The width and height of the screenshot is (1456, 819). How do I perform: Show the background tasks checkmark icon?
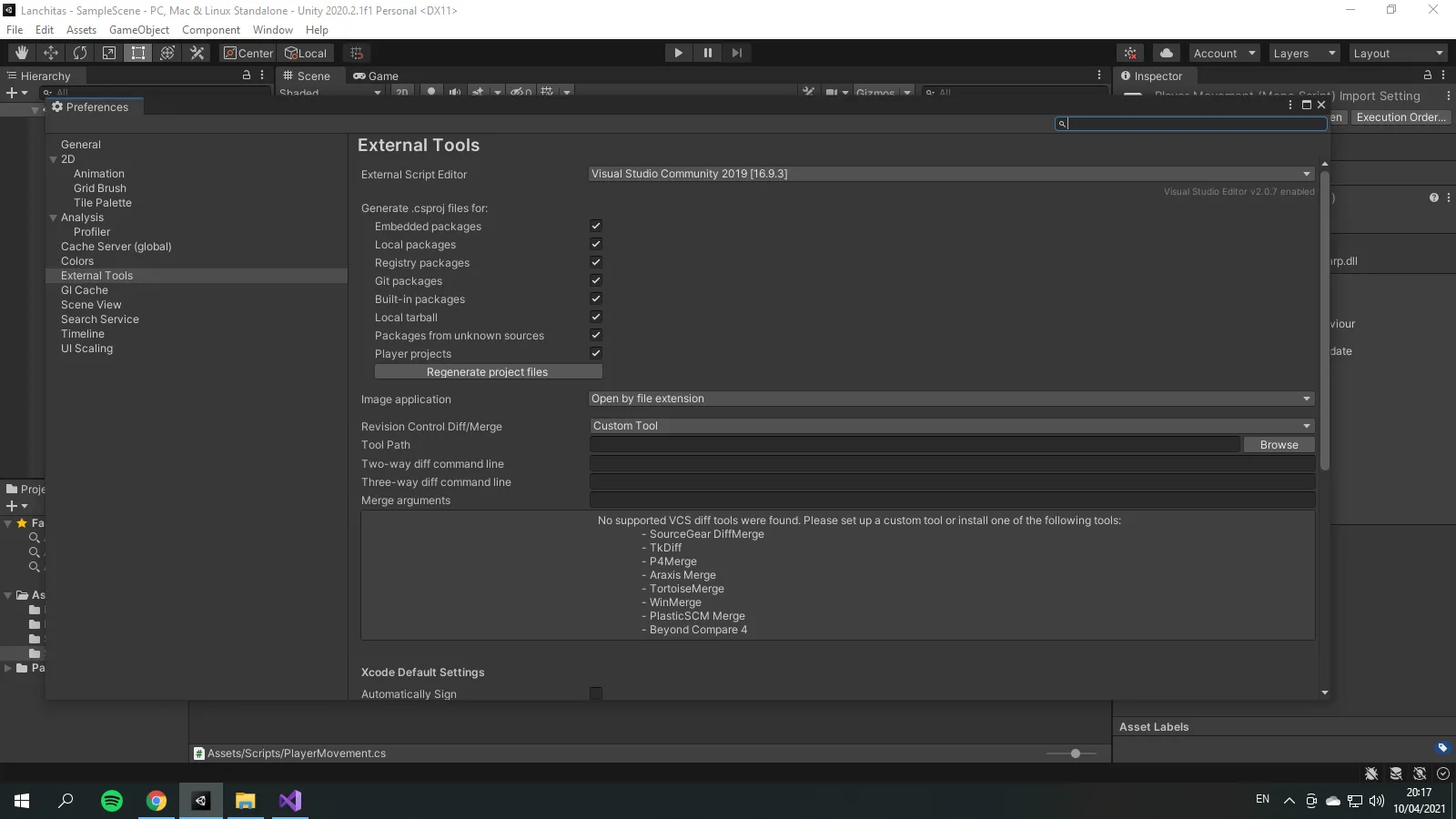(1443, 773)
